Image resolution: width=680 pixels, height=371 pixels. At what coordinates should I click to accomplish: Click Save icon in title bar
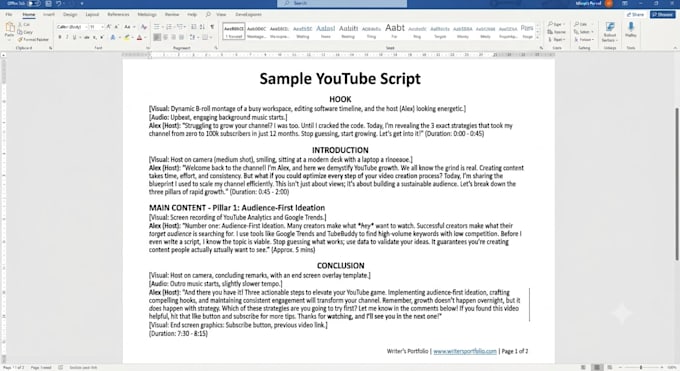tap(48, 3)
